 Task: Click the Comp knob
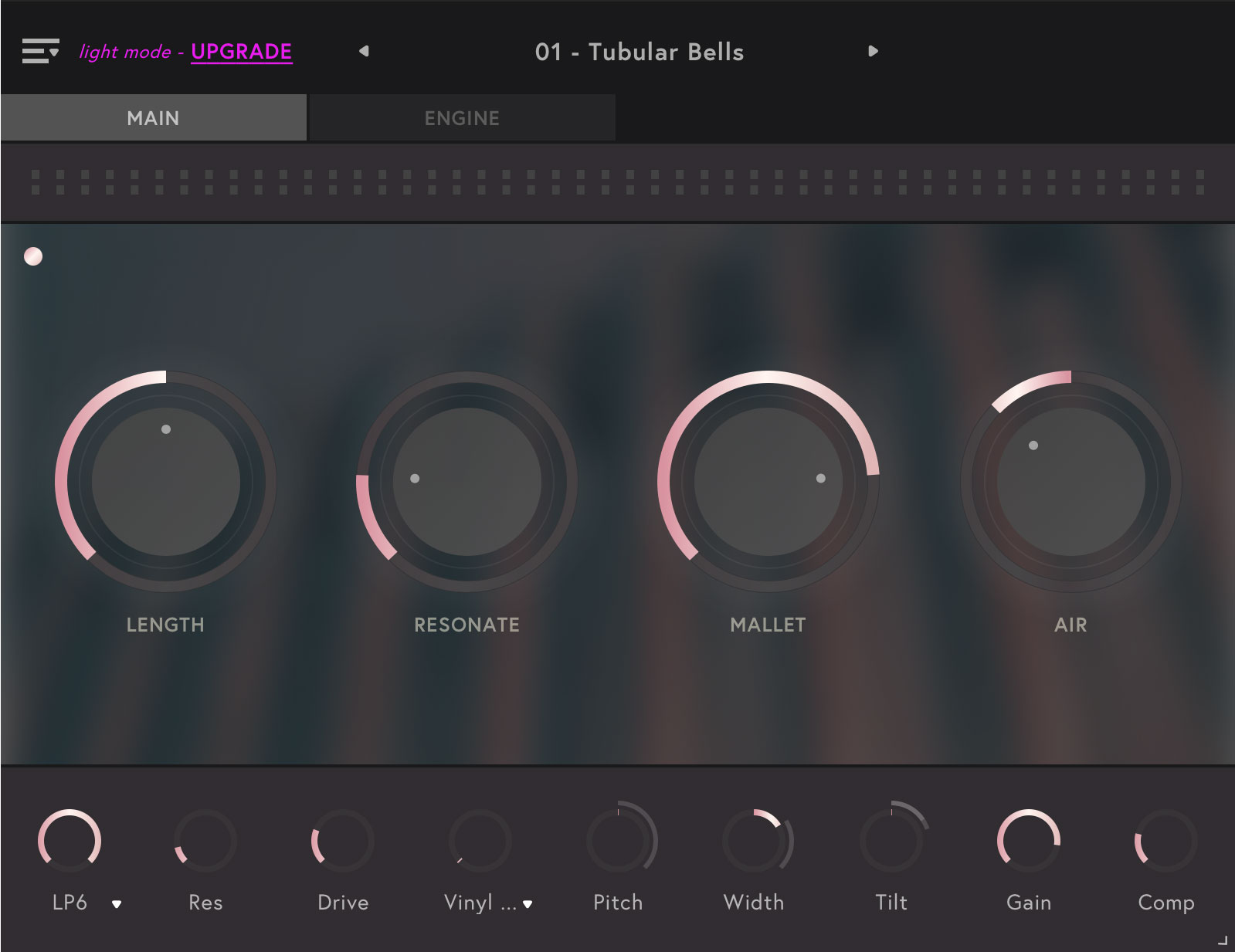point(1165,841)
